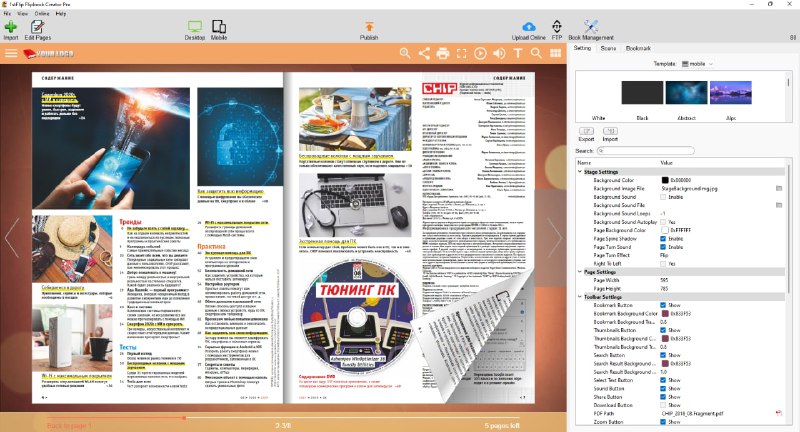Open the FTP upload tool
Viewport: 800px width, 432px height.
(x=557, y=30)
